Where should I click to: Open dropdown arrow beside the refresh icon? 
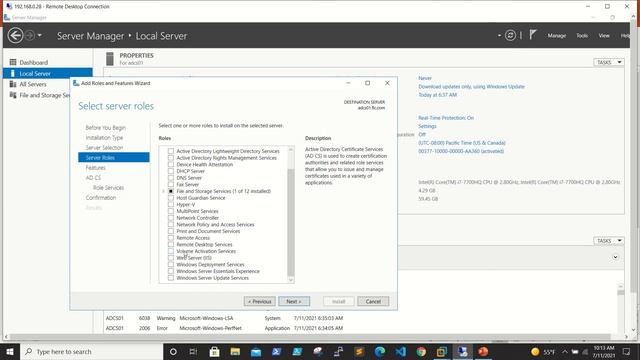click(499, 36)
